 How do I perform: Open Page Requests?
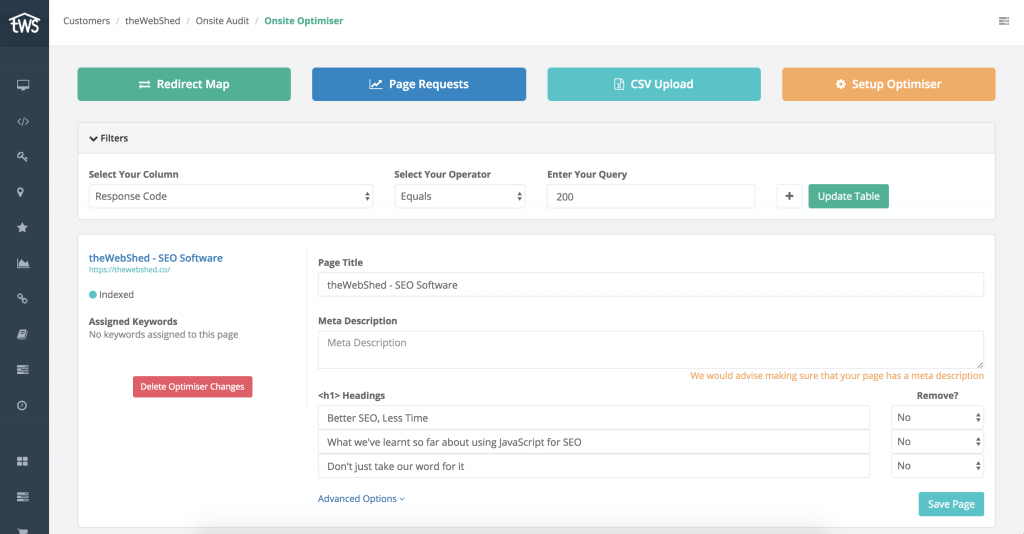tap(419, 84)
